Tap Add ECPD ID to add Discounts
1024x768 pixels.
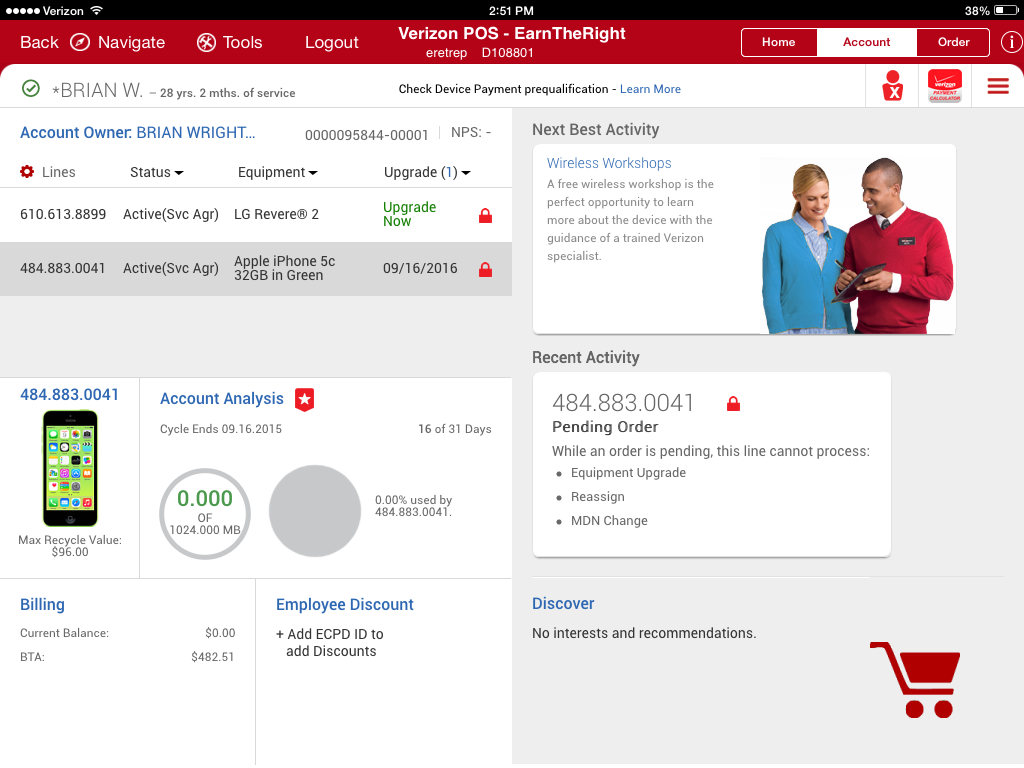(330, 643)
